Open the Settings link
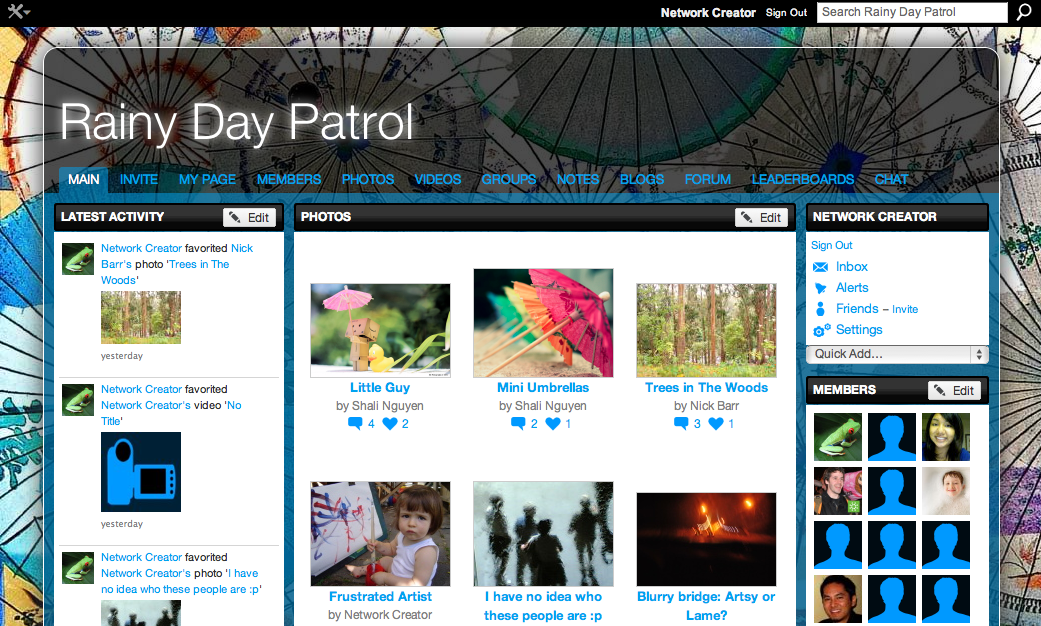Screen dimensions: 1041x626 859,330
